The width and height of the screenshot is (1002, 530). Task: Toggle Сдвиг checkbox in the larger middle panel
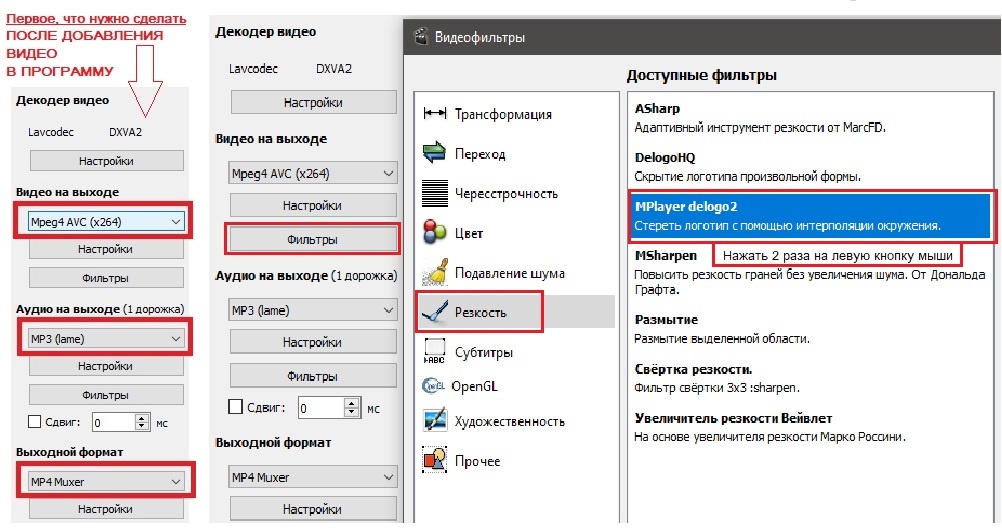click(x=236, y=407)
